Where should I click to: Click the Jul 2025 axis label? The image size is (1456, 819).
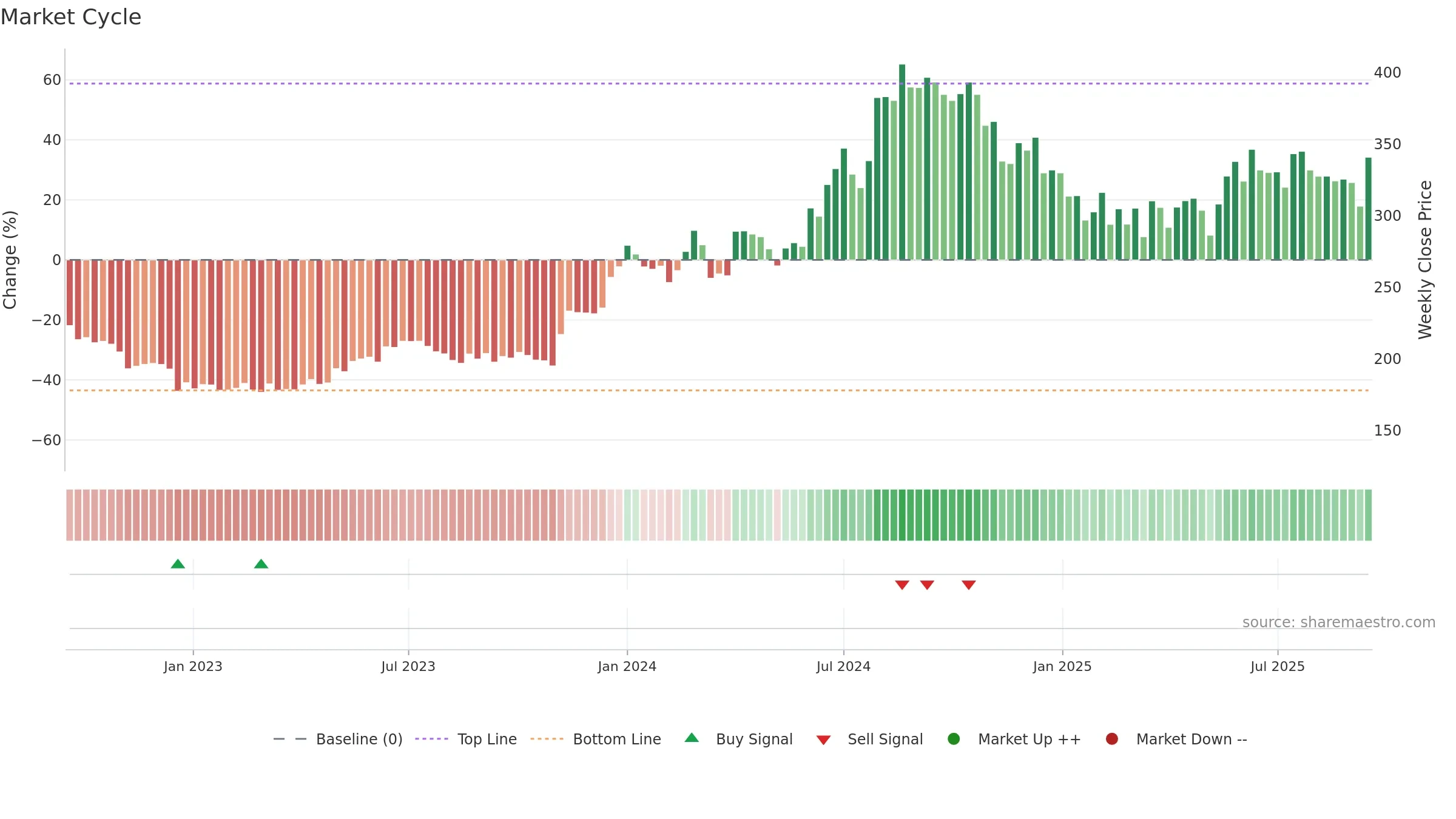click(x=1278, y=667)
